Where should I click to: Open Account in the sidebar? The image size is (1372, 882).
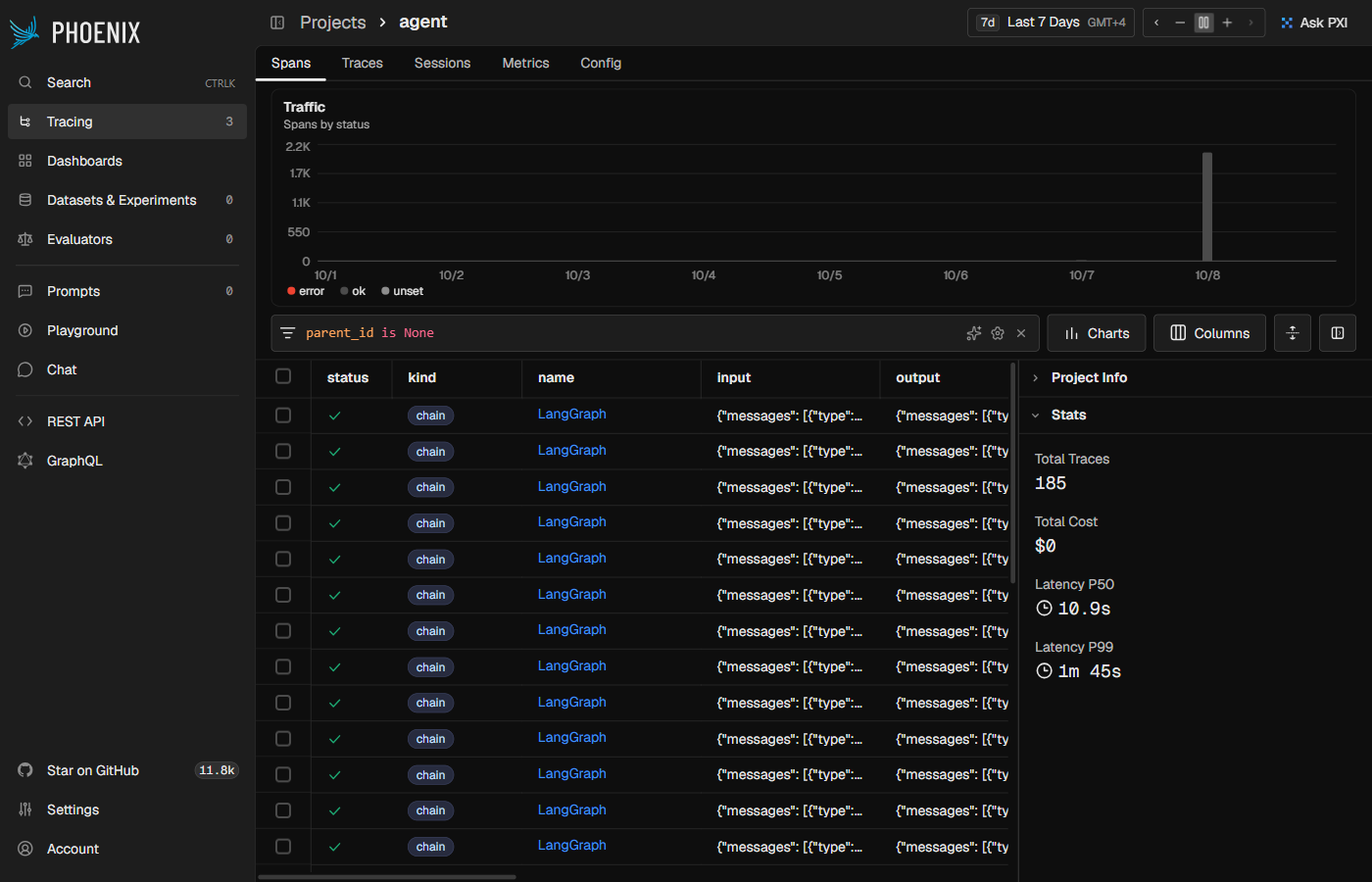[x=127, y=849]
